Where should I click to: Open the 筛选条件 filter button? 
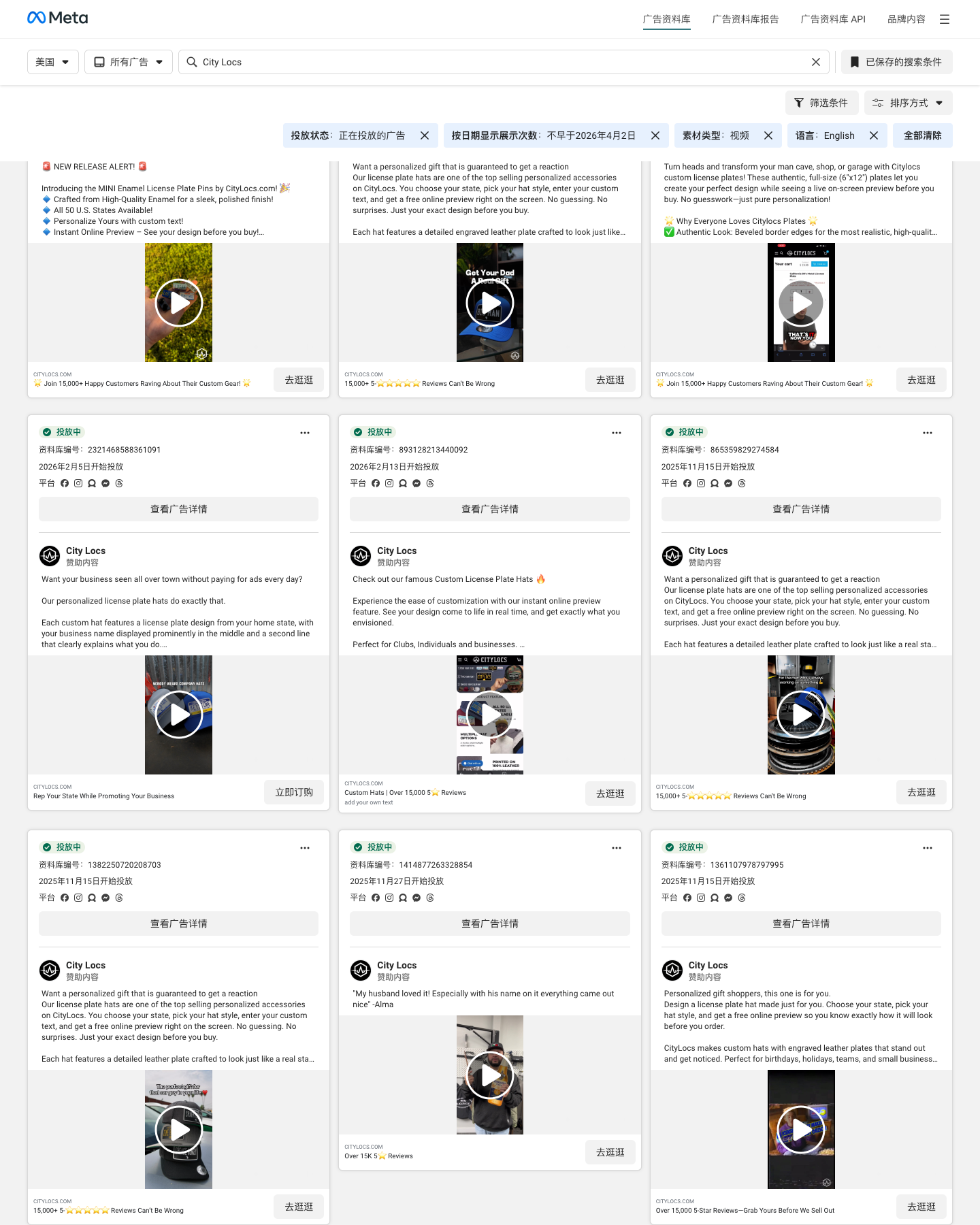[x=821, y=103]
